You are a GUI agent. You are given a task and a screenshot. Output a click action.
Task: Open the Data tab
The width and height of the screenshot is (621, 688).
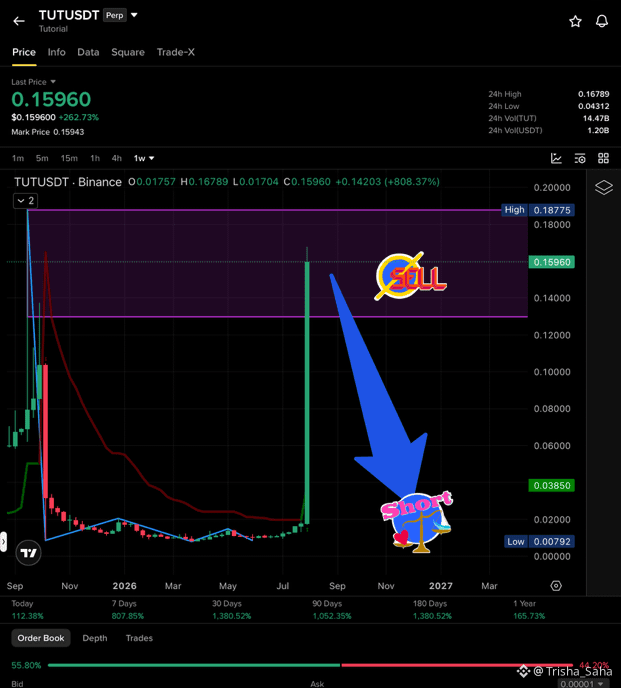pos(88,52)
